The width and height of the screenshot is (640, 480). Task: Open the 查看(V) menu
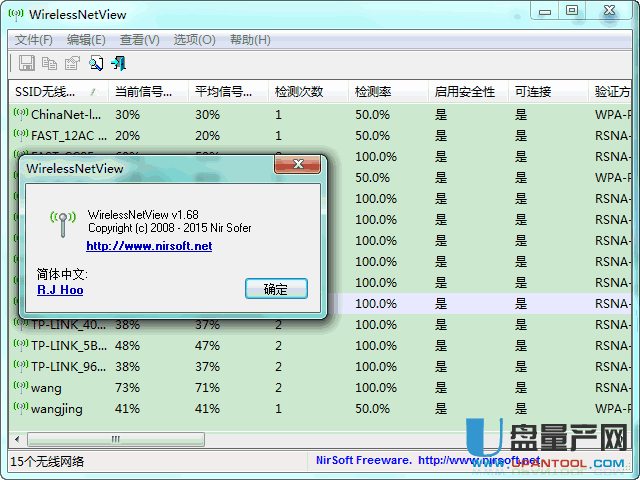click(x=140, y=40)
